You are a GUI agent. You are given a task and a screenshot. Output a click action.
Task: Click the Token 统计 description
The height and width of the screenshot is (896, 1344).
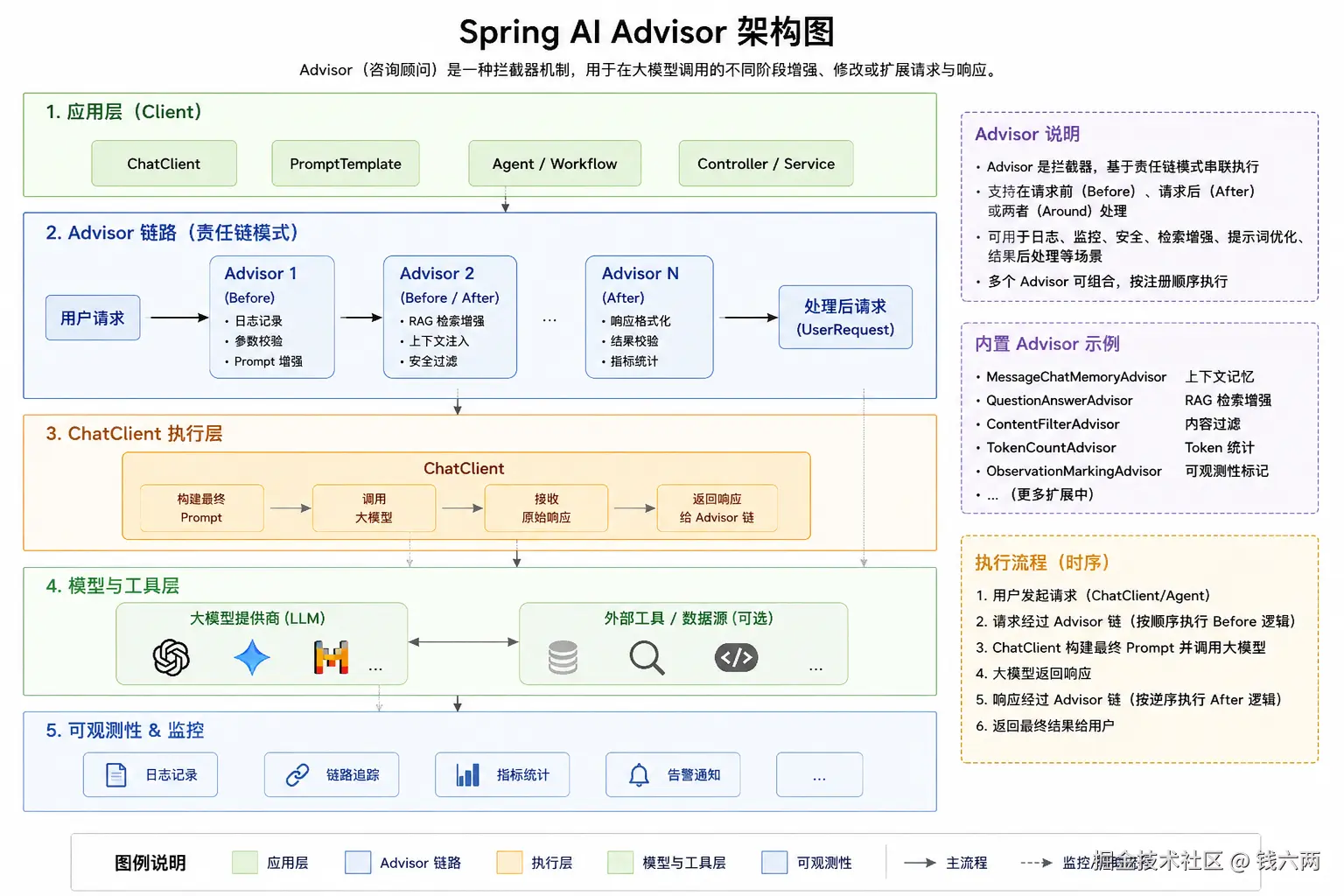(x=1219, y=448)
